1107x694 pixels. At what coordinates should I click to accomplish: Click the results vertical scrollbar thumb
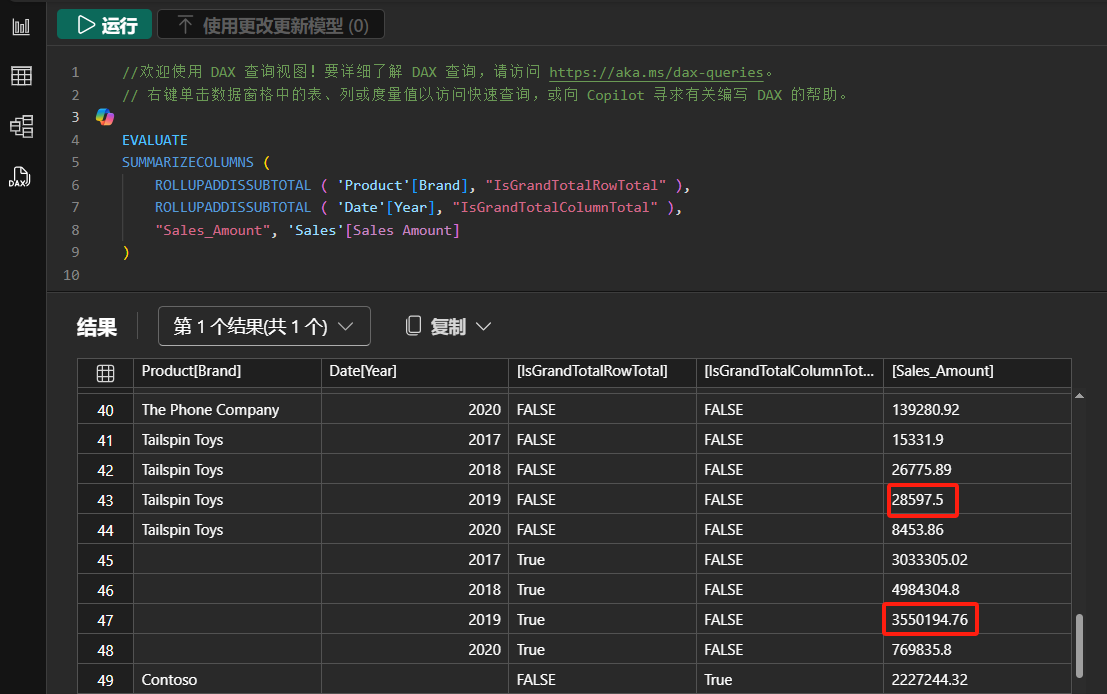[x=1079, y=646]
